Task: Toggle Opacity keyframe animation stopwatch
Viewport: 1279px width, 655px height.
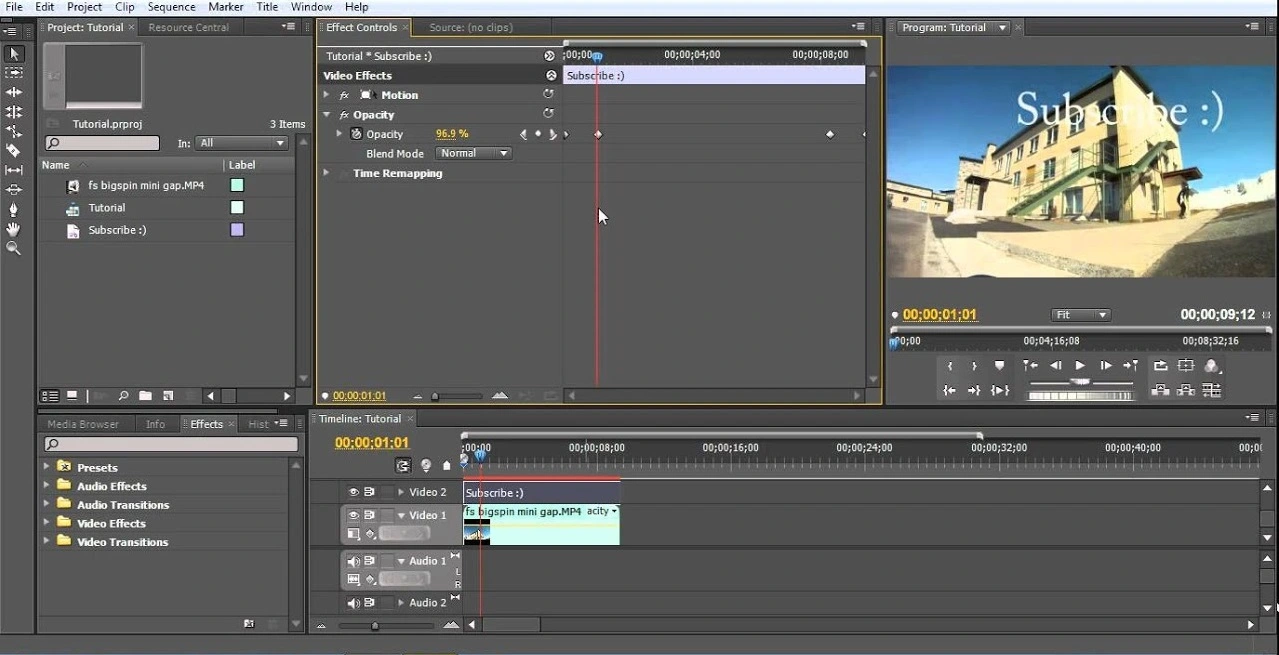Action: click(x=355, y=133)
